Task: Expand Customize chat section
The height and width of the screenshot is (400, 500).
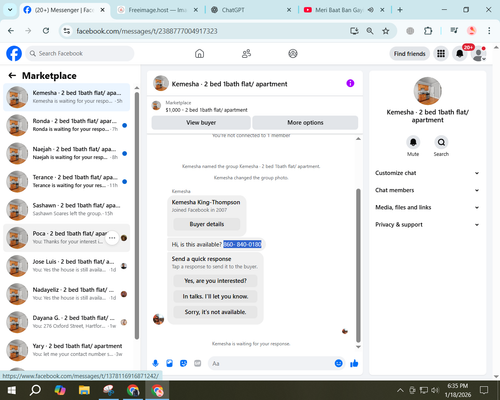Action: (x=427, y=173)
